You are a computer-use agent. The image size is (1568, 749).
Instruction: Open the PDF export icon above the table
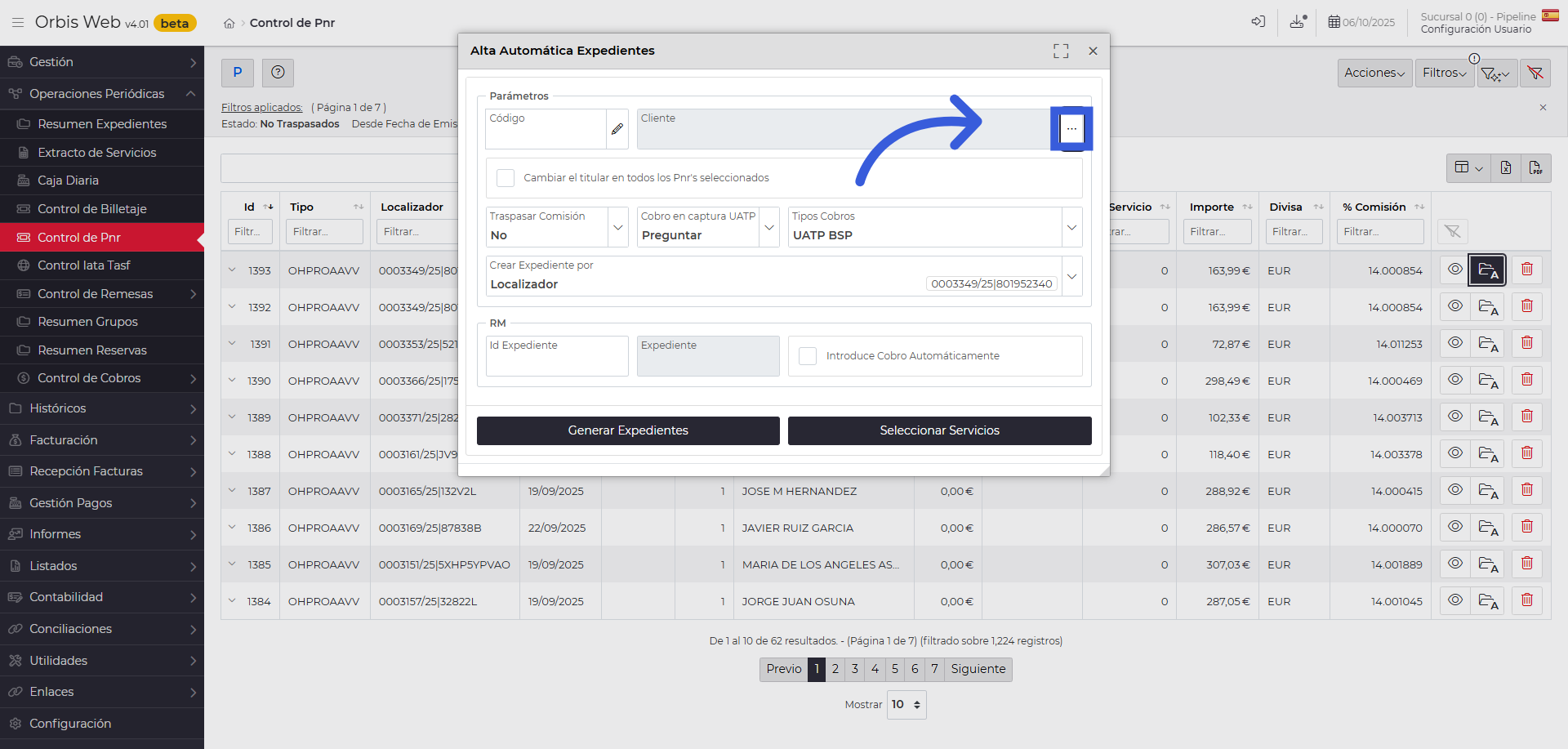coord(1537,167)
